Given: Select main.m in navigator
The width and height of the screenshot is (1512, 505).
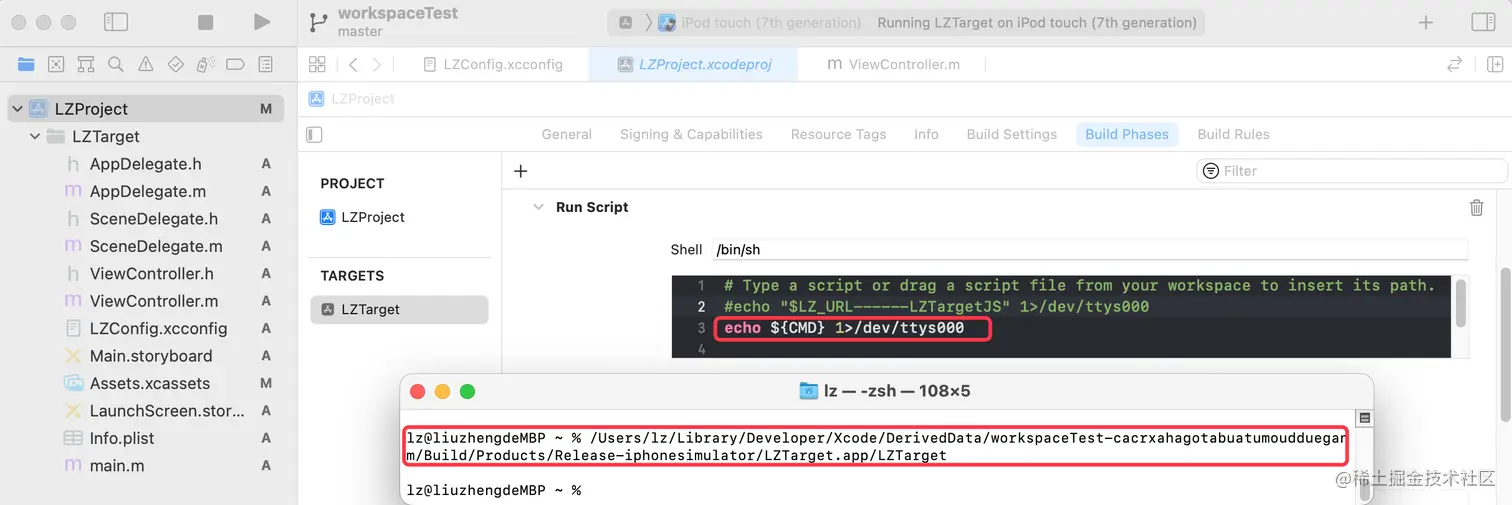Looking at the screenshot, I should click(116, 466).
